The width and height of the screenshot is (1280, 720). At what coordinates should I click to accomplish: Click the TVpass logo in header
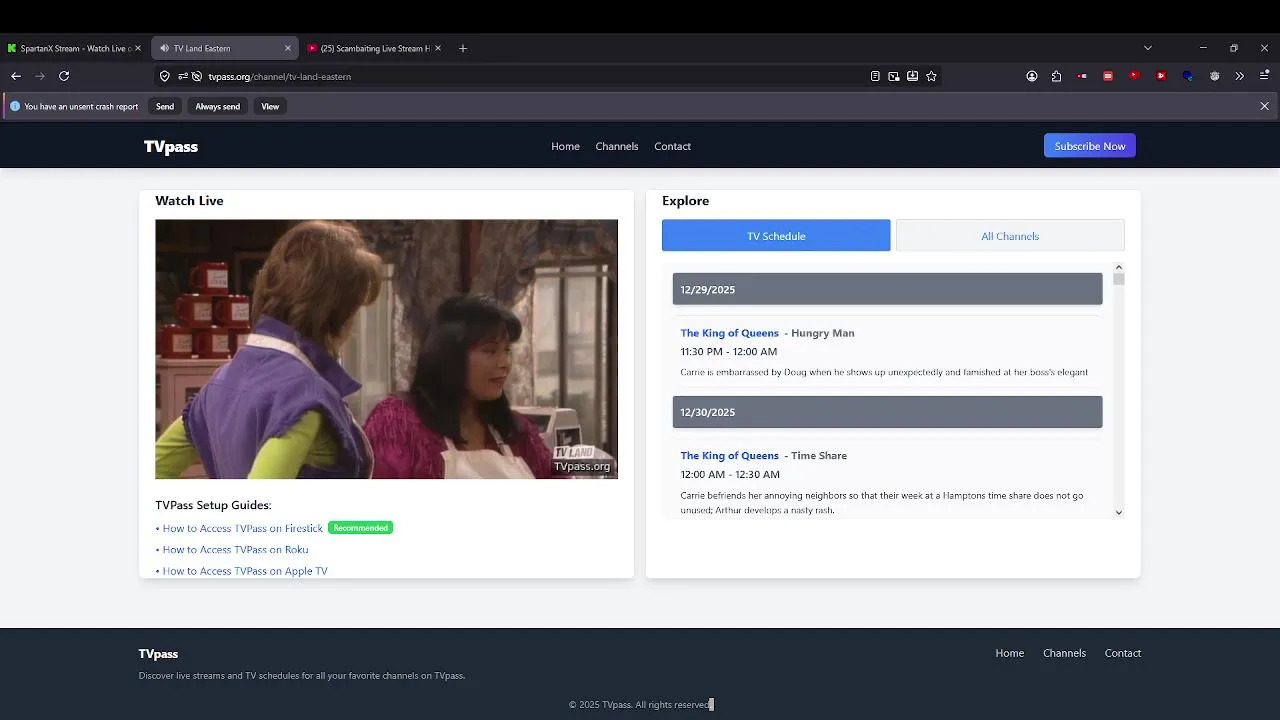coord(171,146)
